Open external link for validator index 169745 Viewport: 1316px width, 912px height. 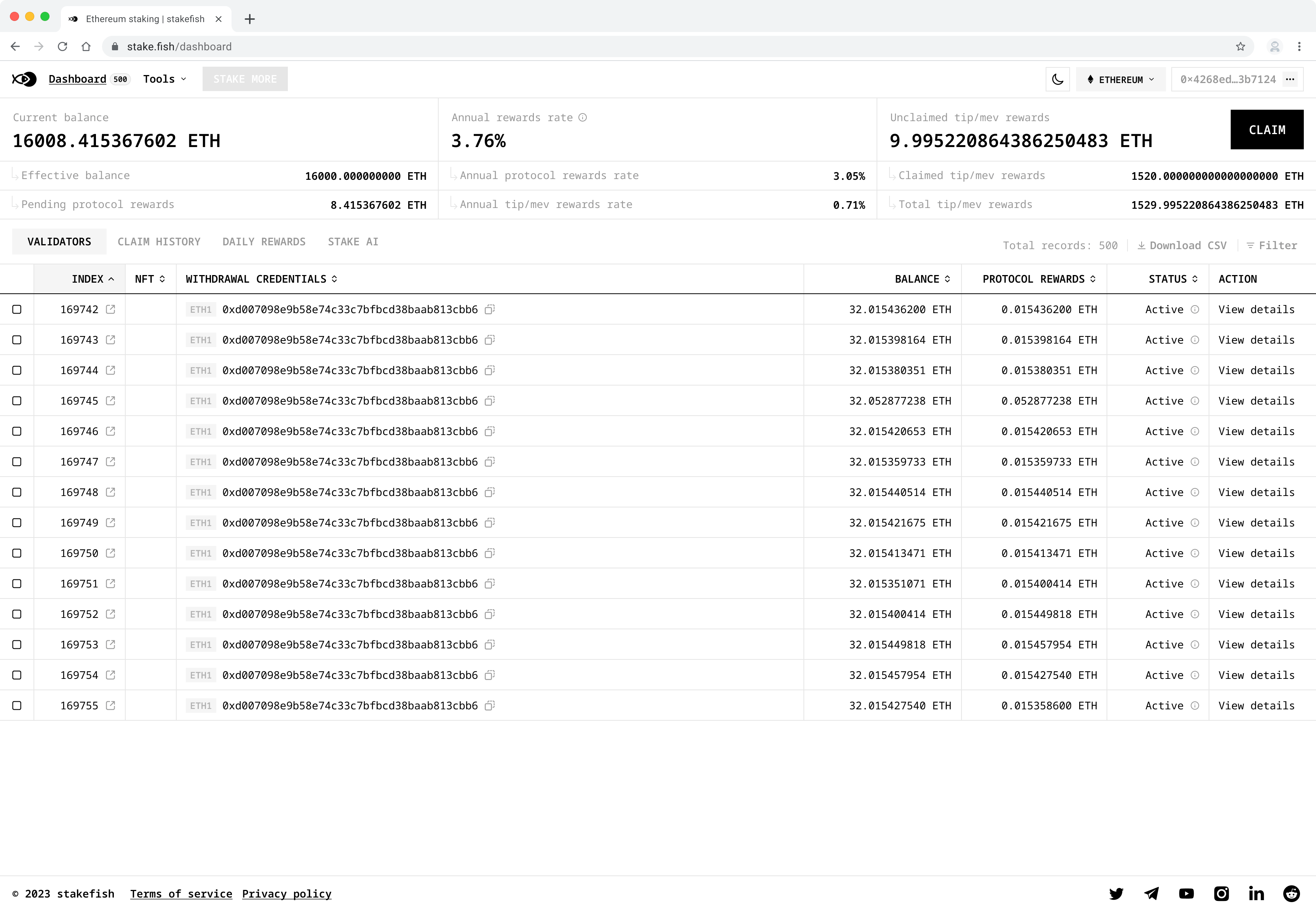coord(110,401)
